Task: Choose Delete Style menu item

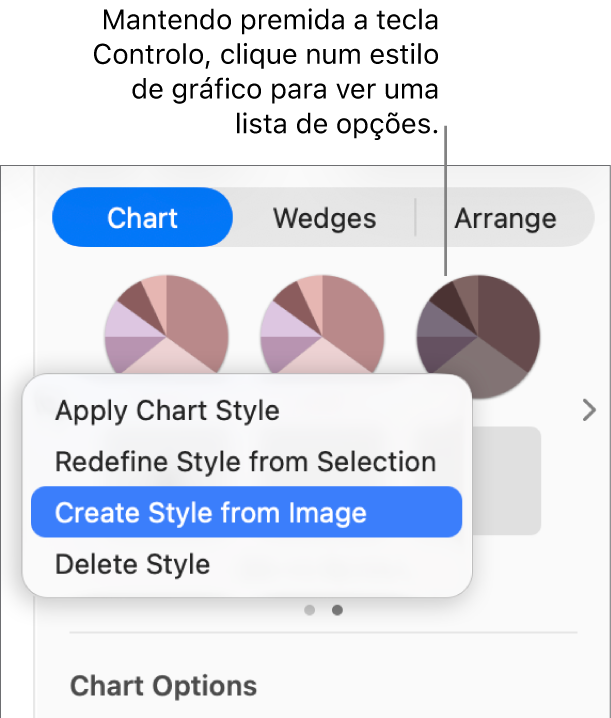Action: click(132, 564)
